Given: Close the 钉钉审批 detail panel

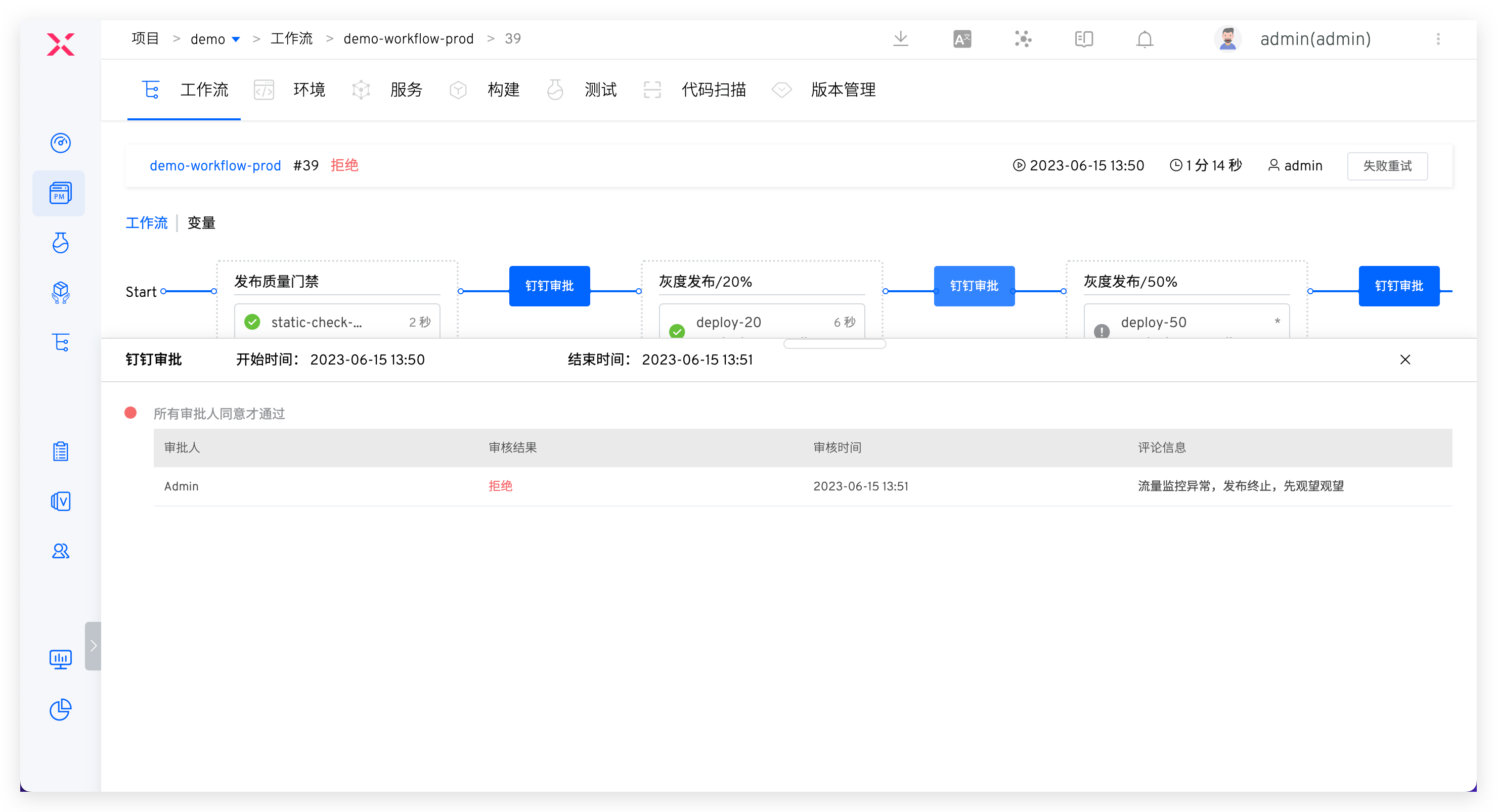Looking at the screenshot, I should [x=1404, y=359].
